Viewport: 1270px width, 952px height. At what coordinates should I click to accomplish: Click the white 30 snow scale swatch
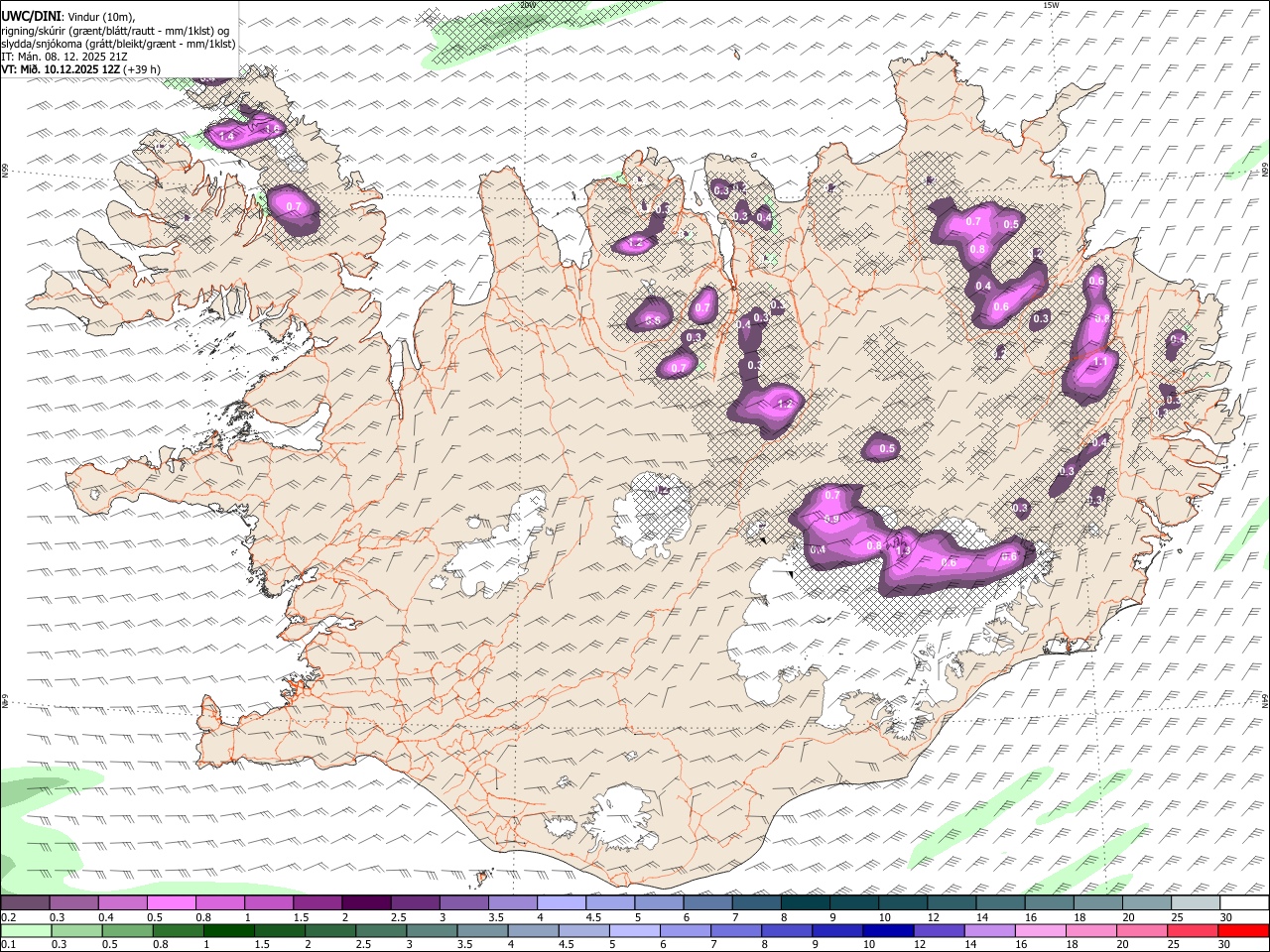(1243, 903)
